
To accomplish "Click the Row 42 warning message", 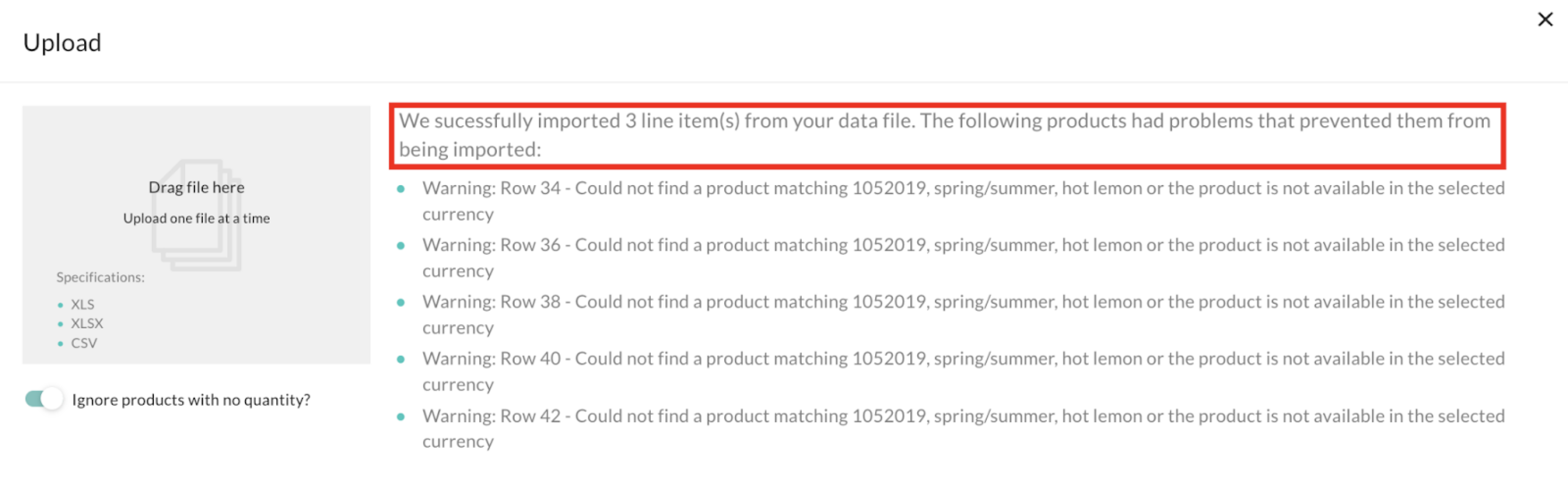I will [963, 428].
